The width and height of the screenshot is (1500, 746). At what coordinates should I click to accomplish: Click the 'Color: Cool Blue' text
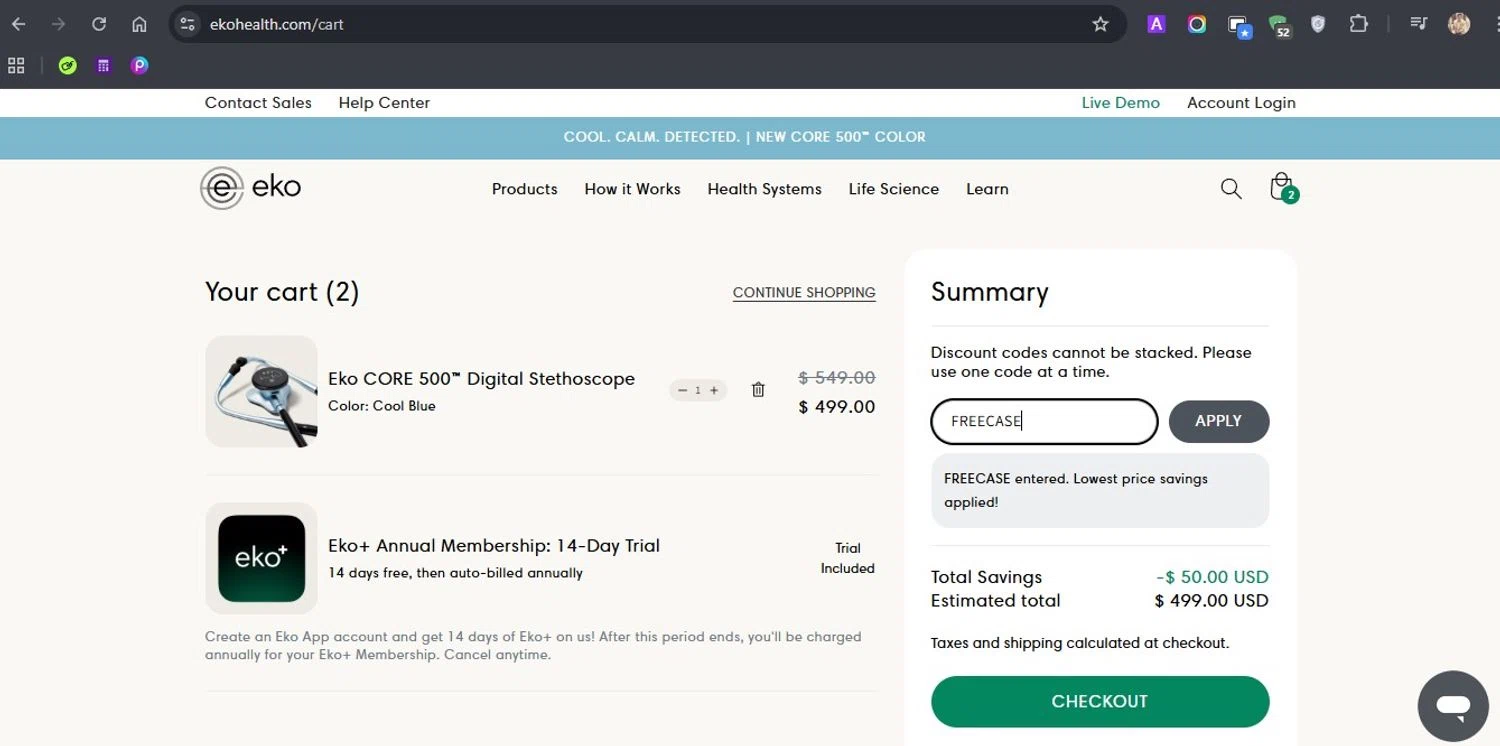[x=382, y=406]
